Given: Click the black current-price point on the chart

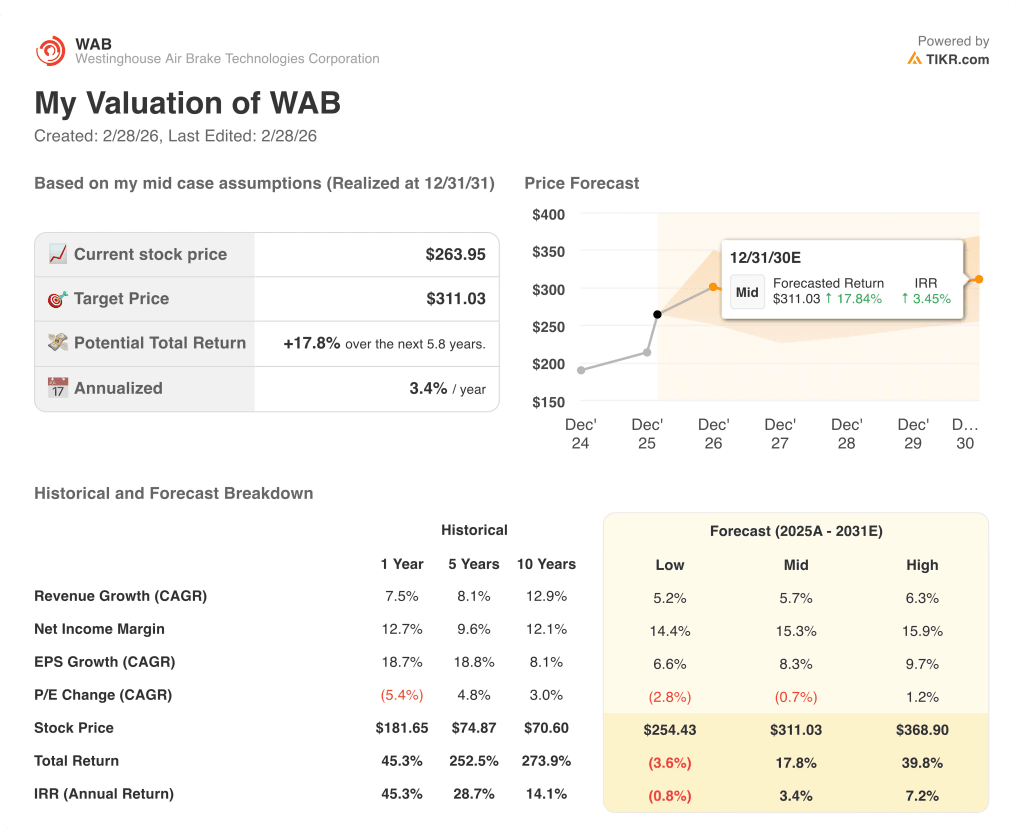Looking at the screenshot, I should pyautogui.click(x=657, y=315).
